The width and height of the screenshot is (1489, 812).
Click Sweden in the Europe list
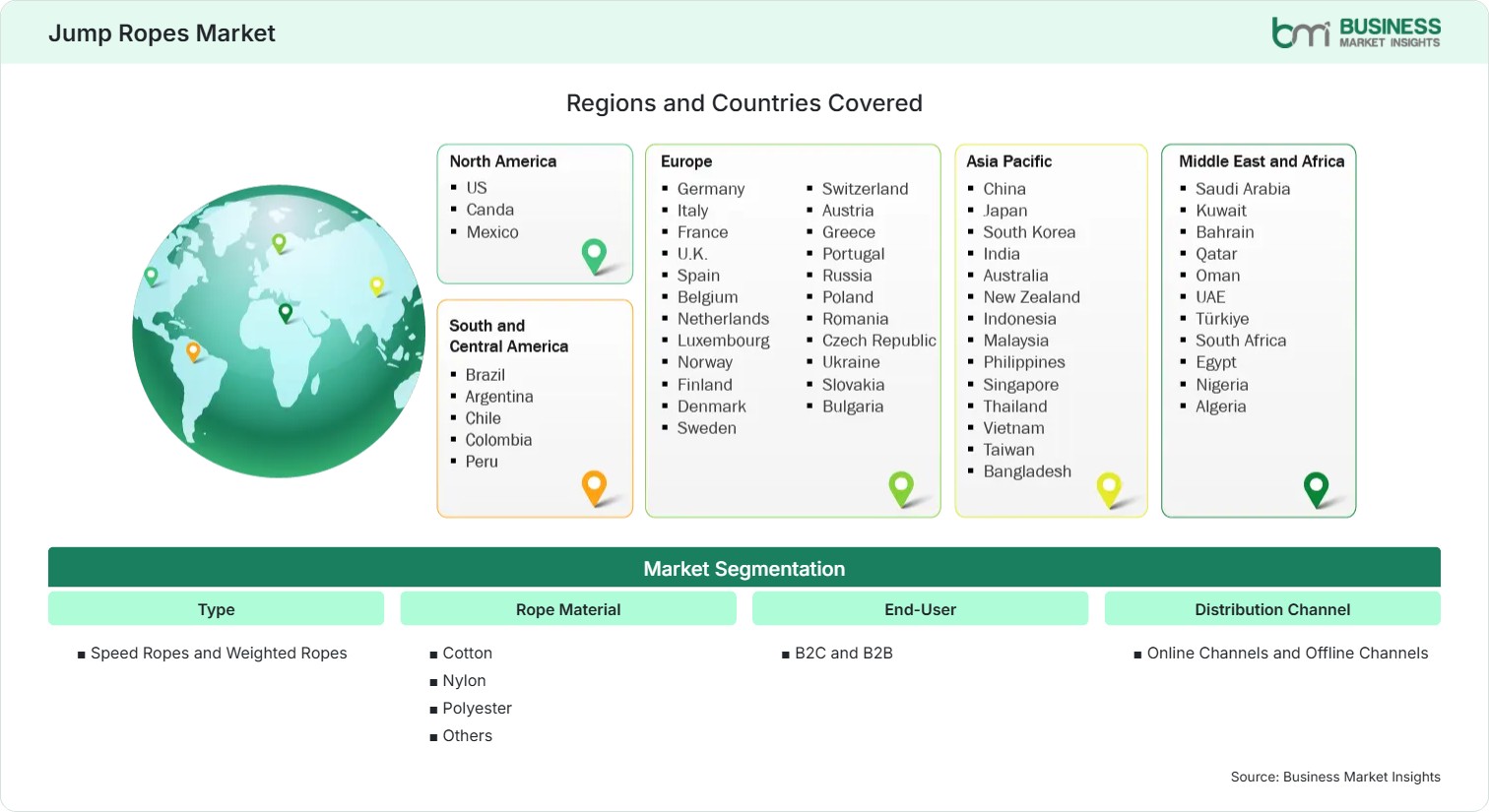[x=706, y=428]
